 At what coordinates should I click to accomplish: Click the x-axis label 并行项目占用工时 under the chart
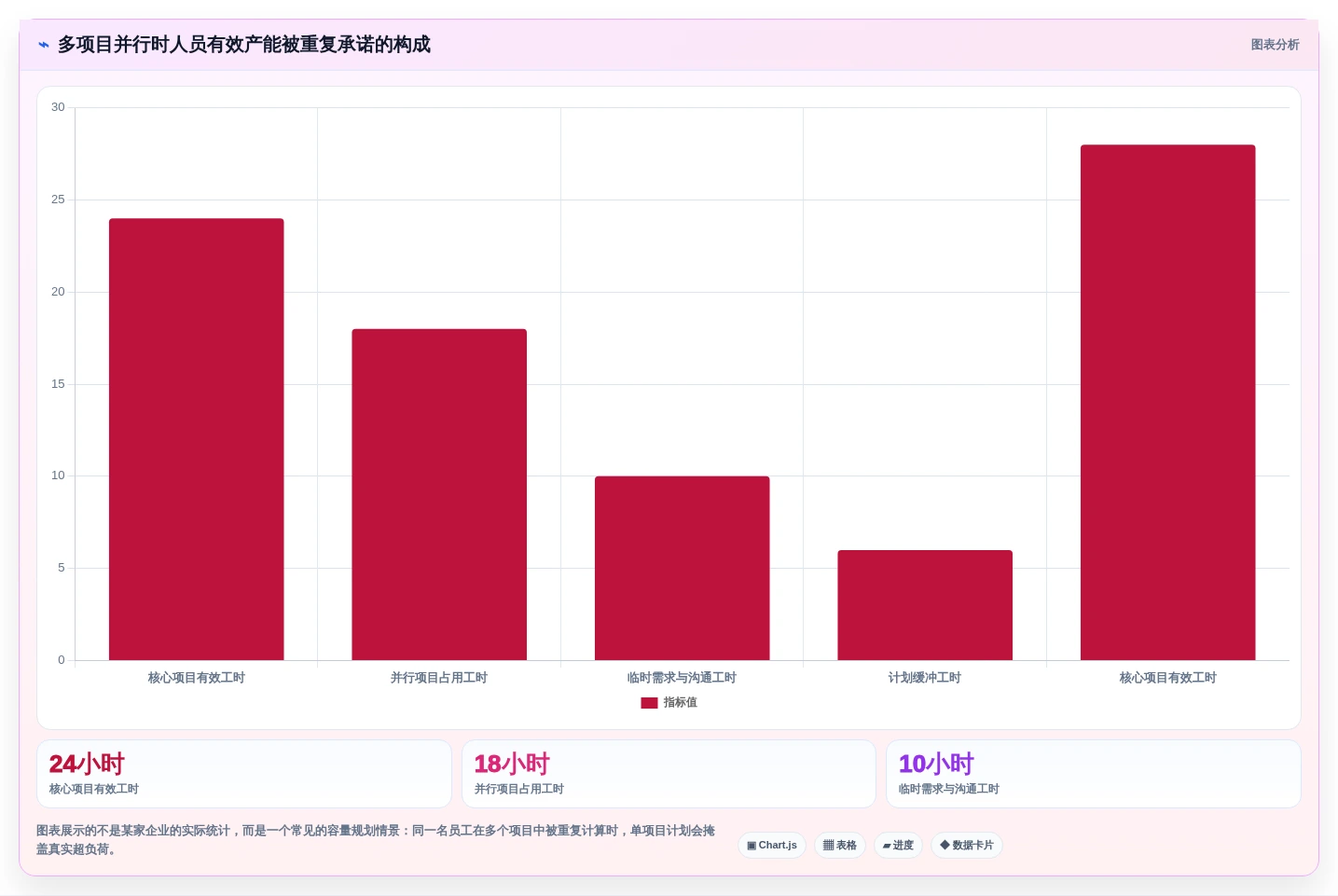(x=439, y=678)
